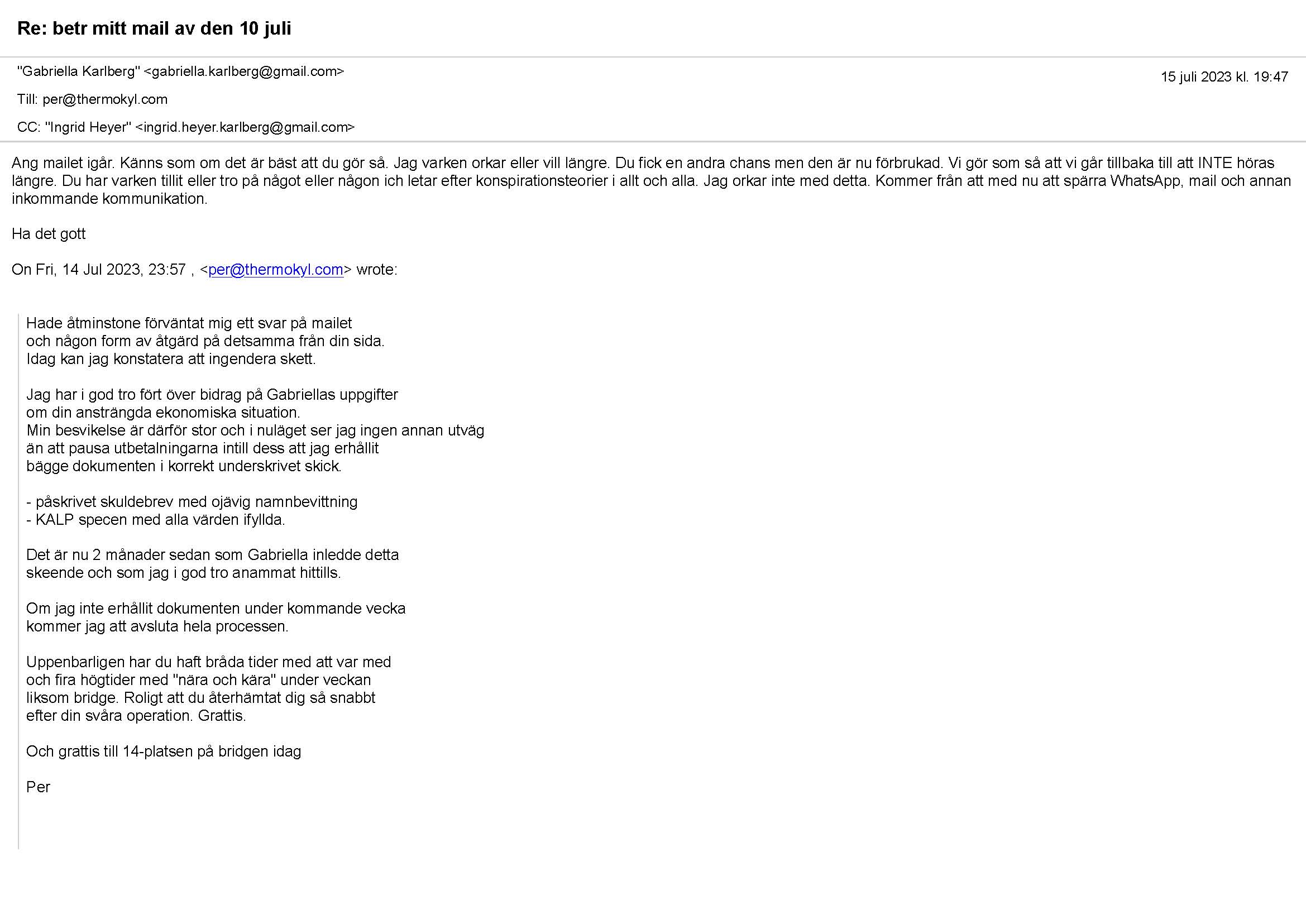Image resolution: width=1306 pixels, height=924 pixels.
Task: Click quoted line "Idag kan jag konstatera"
Action: (171, 359)
